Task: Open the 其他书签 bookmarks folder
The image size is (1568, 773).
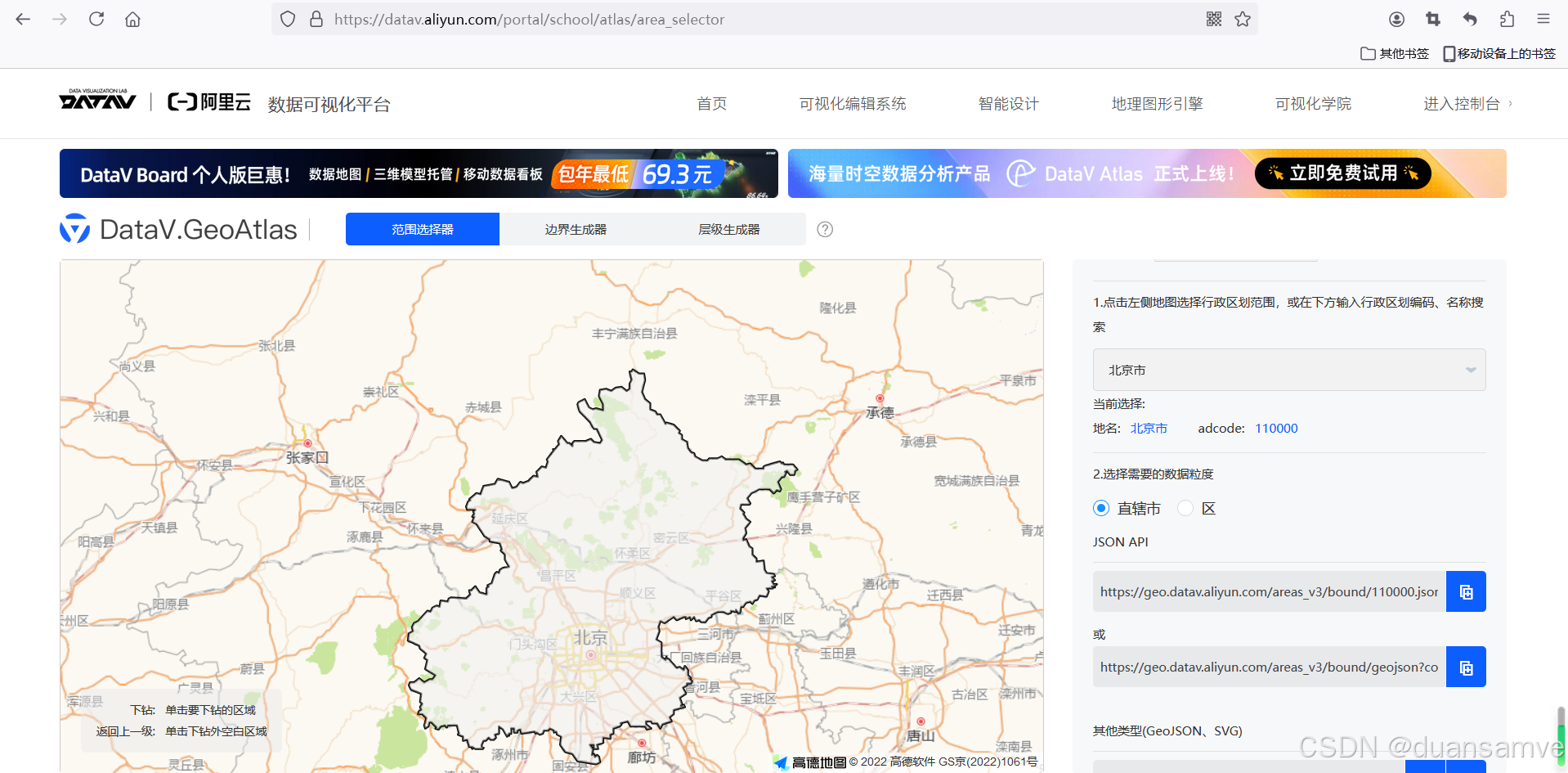Action: (x=1395, y=53)
